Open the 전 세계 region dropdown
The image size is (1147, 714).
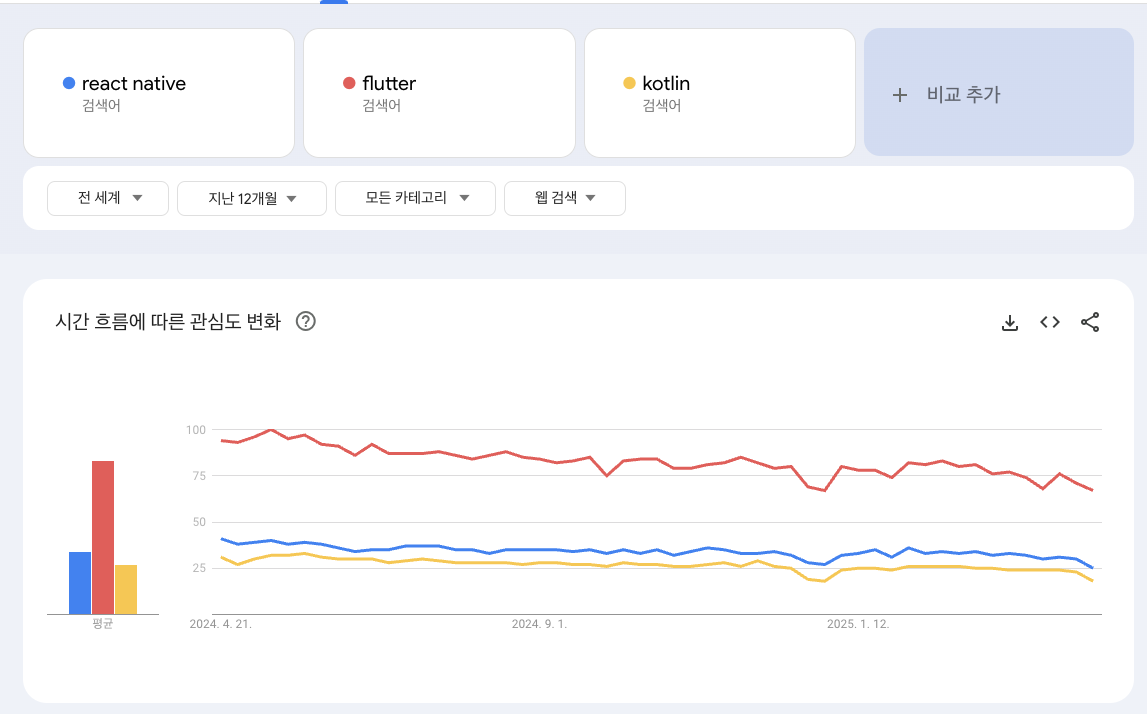[110, 198]
